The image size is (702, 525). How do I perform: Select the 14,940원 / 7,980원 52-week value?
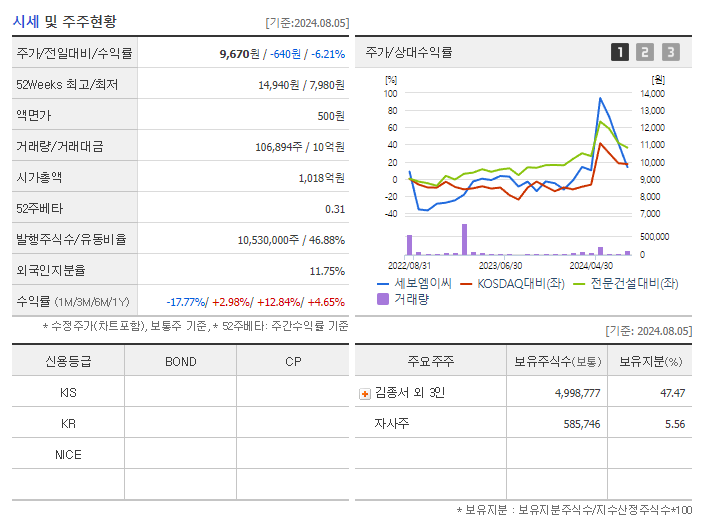[x=301, y=85]
